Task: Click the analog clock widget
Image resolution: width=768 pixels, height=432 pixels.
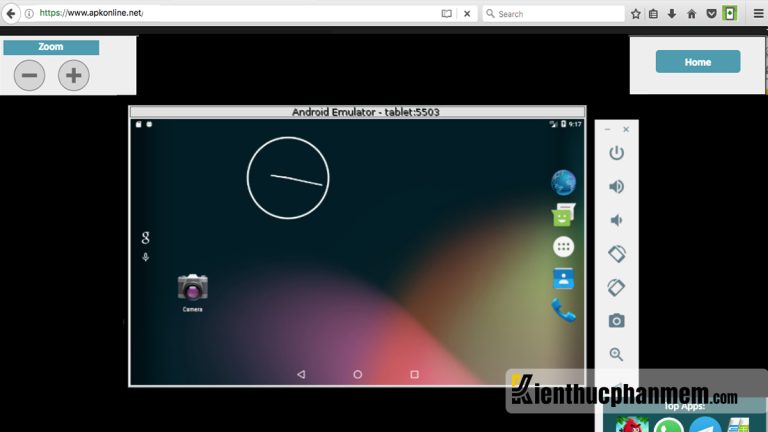Action: point(288,178)
